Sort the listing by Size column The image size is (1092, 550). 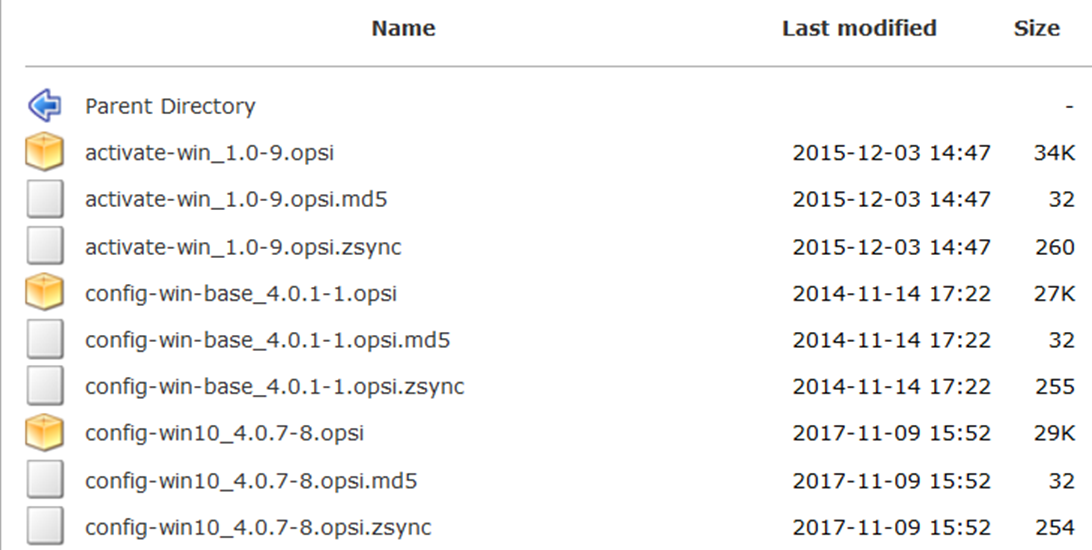coord(1036,28)
